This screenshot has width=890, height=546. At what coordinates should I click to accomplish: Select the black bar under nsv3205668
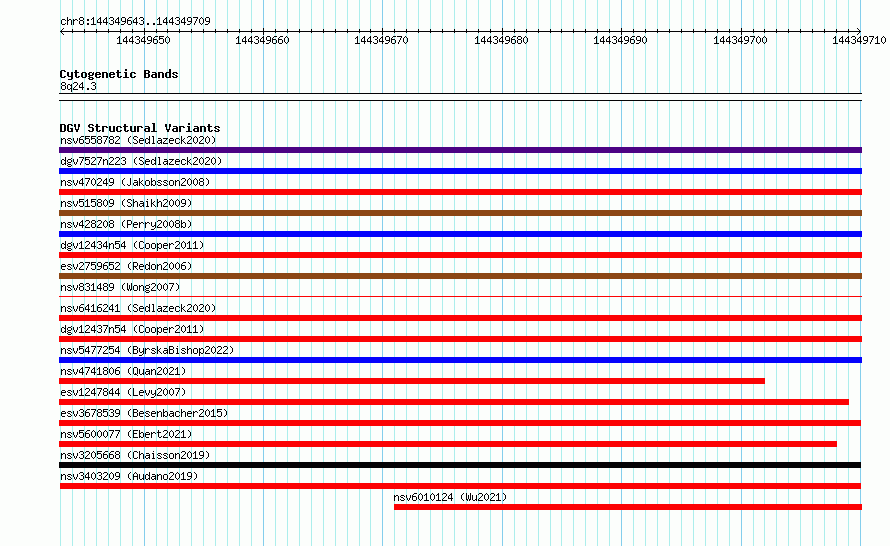pos(460,465)
